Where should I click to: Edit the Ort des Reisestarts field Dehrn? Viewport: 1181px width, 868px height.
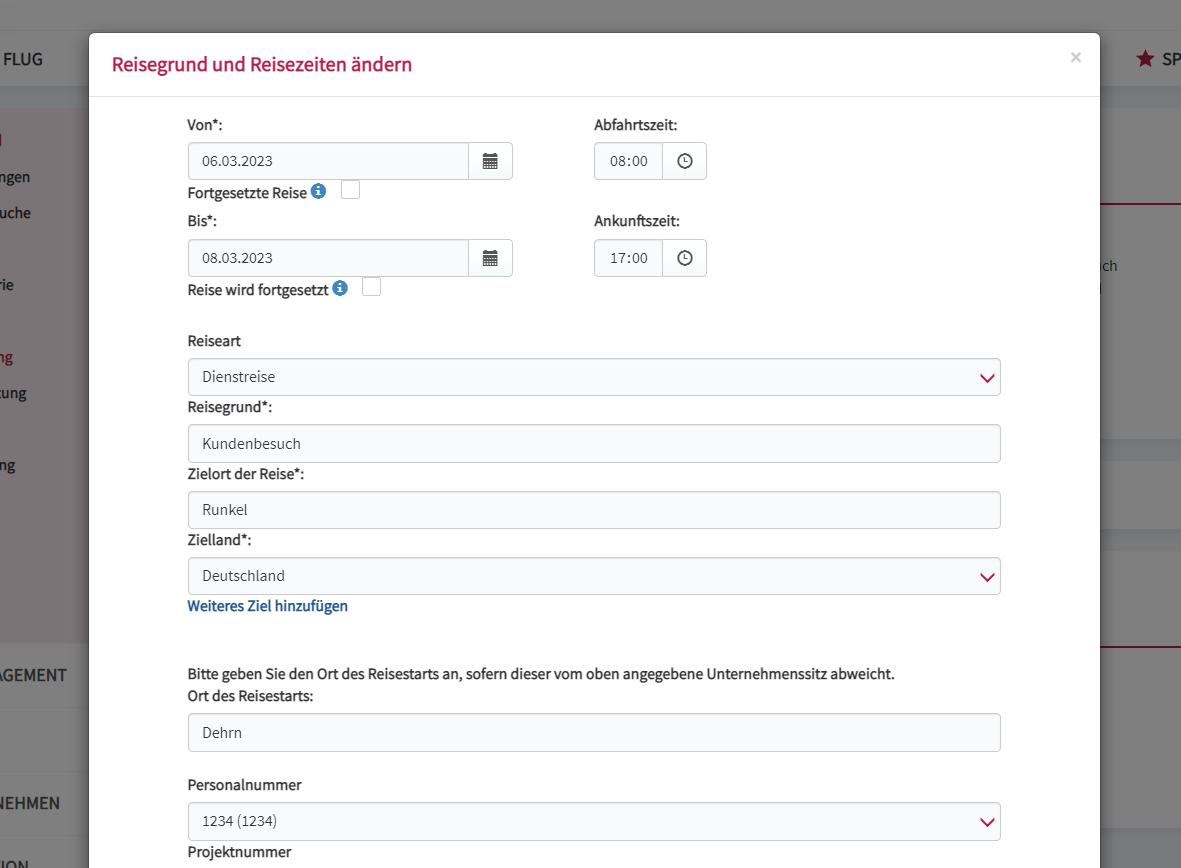(594, 732)
